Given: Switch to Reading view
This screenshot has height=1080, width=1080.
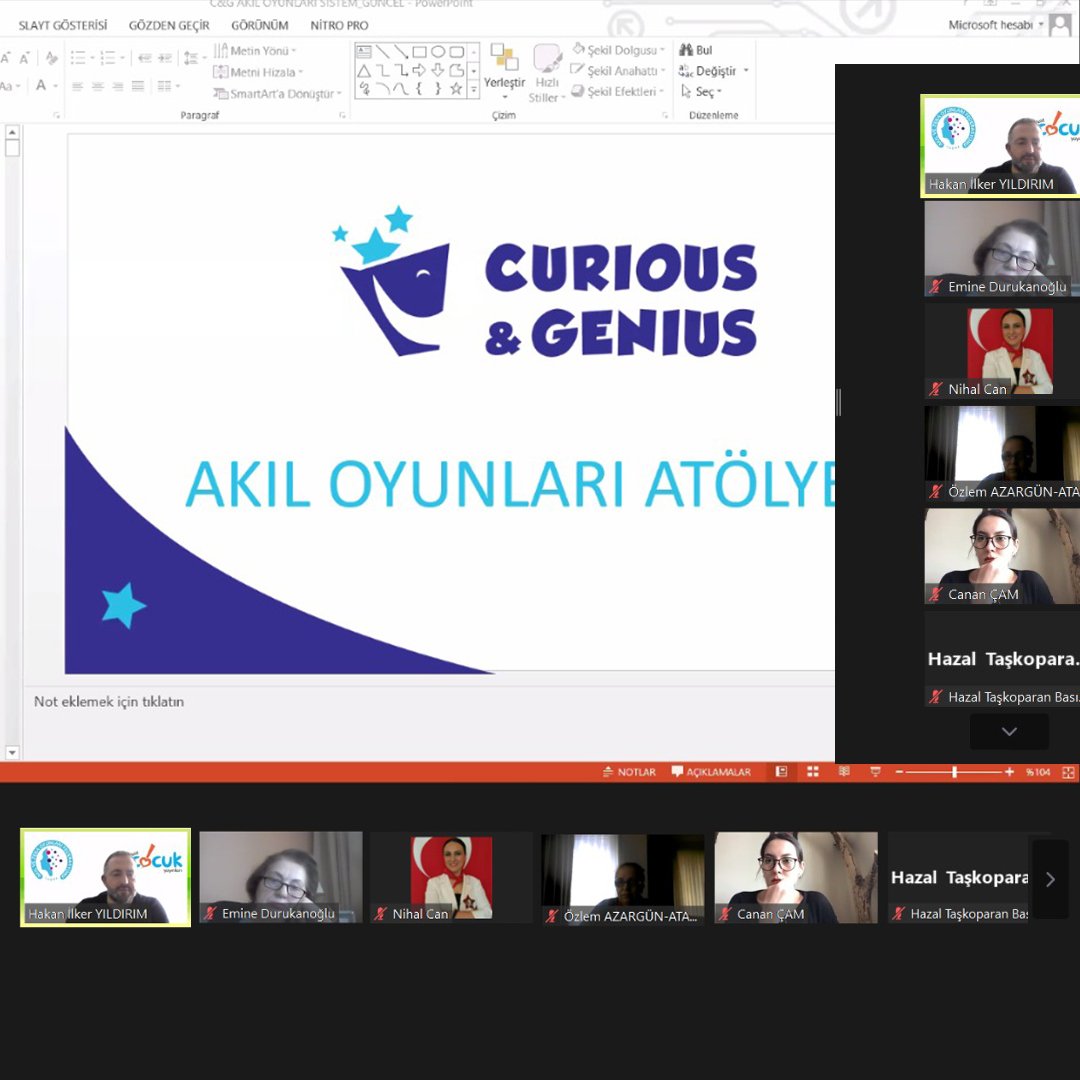Looking at the screenshot, I should tap(844, 772).
